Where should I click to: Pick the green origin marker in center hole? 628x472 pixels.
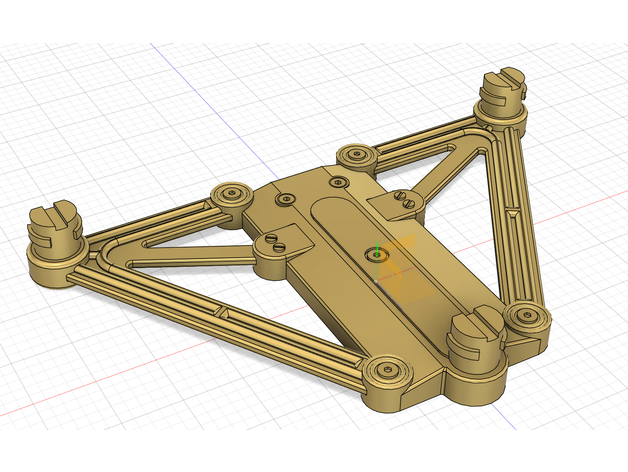[x=376, y=254]
